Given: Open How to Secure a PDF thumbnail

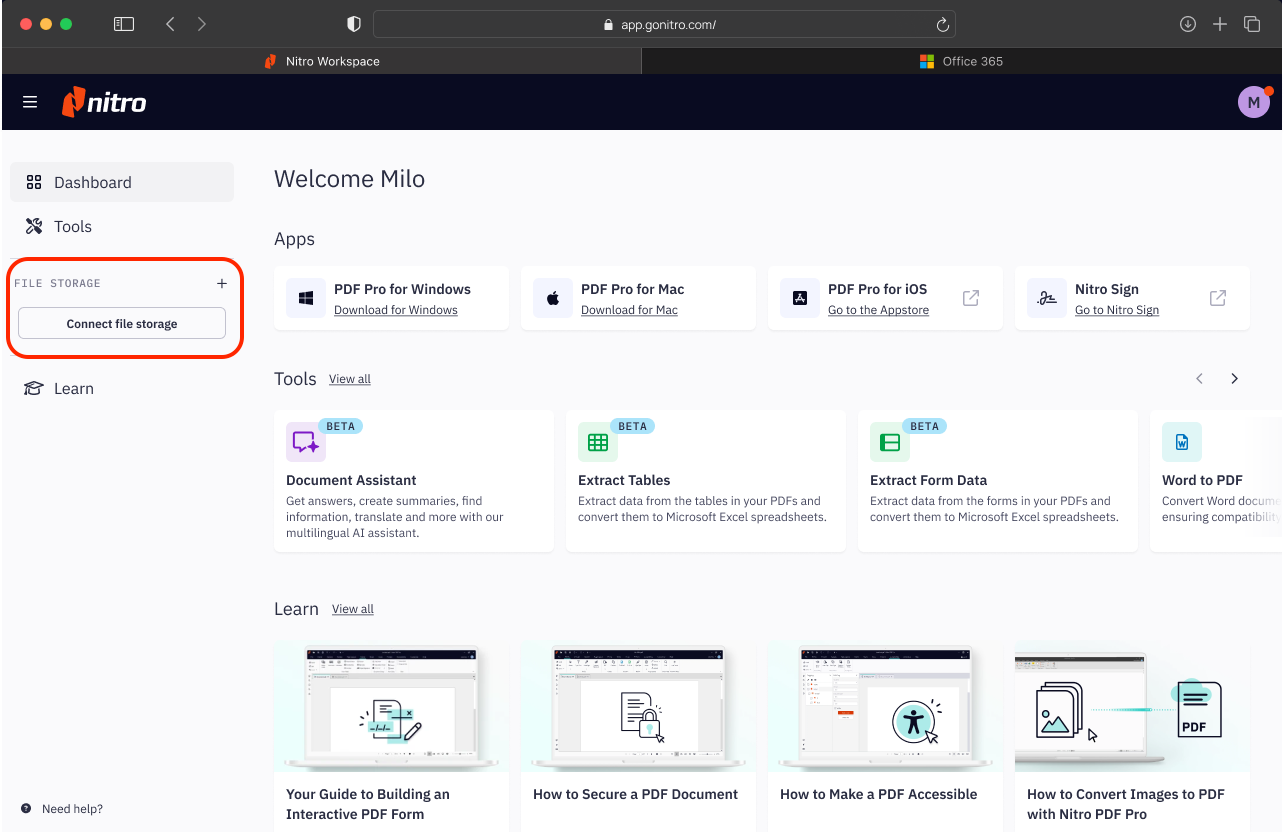Looking at the screenshot, I should [x=637, y=707].
